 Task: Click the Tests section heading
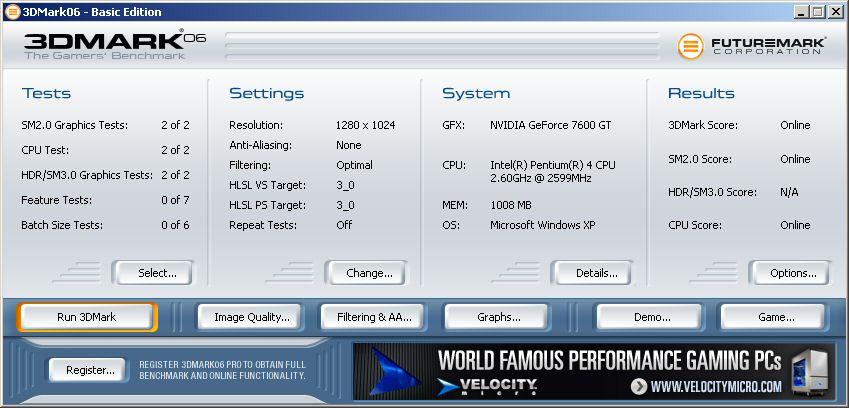tap(47, 93)
